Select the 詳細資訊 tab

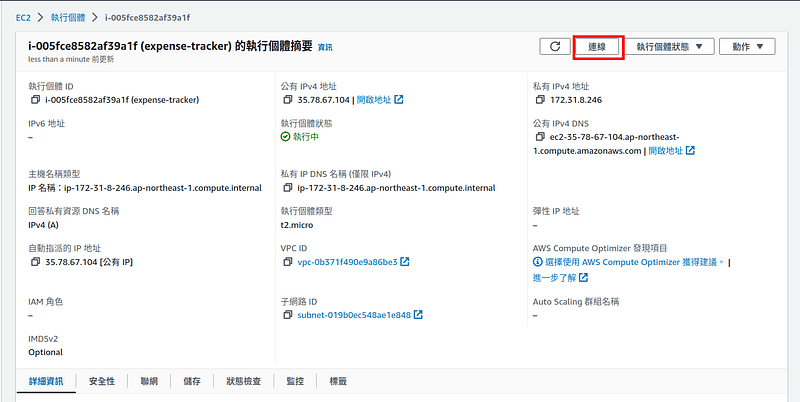(x=46, y=381)
